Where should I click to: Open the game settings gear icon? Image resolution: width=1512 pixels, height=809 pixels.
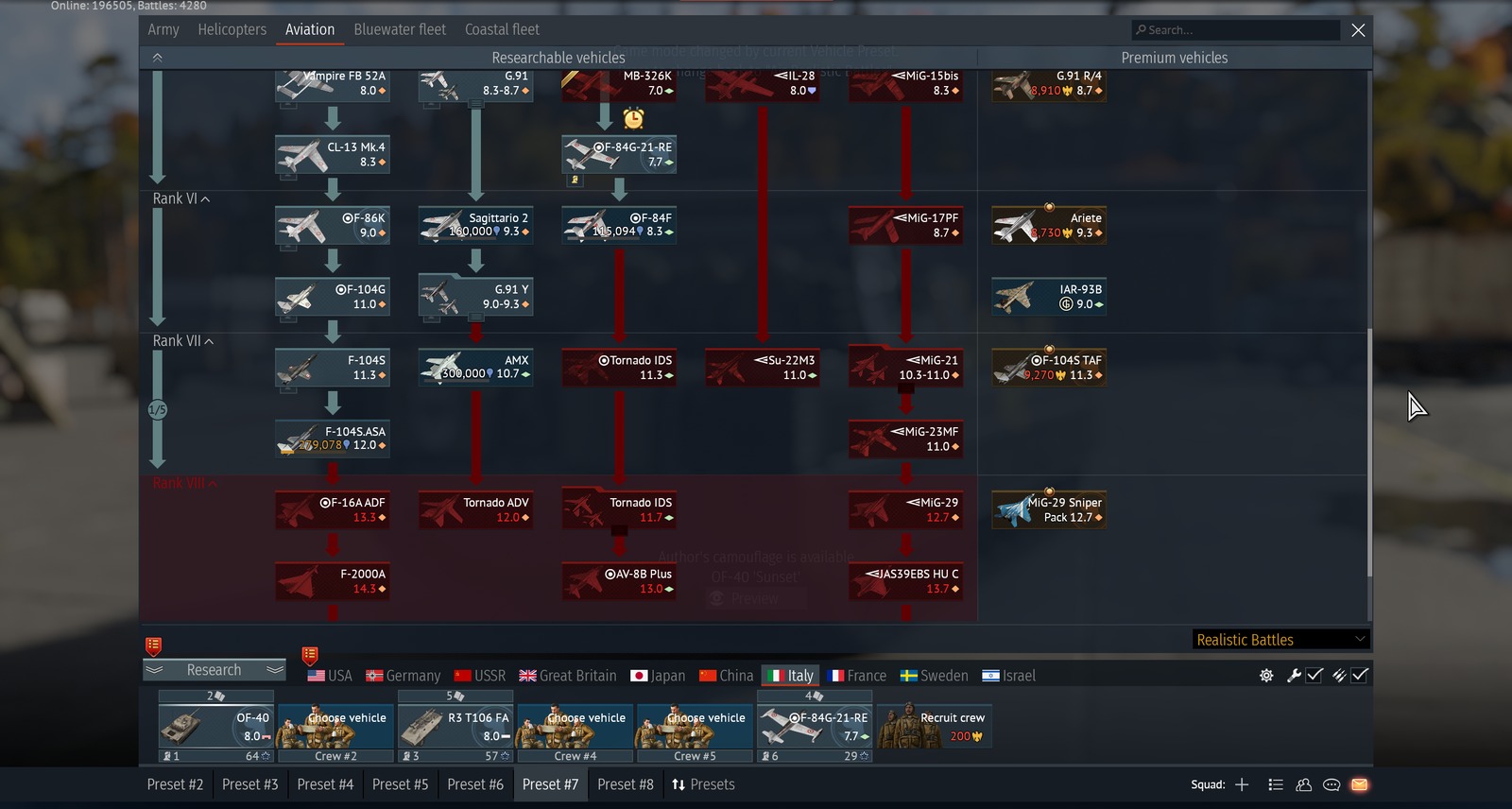pos(1266,676)
